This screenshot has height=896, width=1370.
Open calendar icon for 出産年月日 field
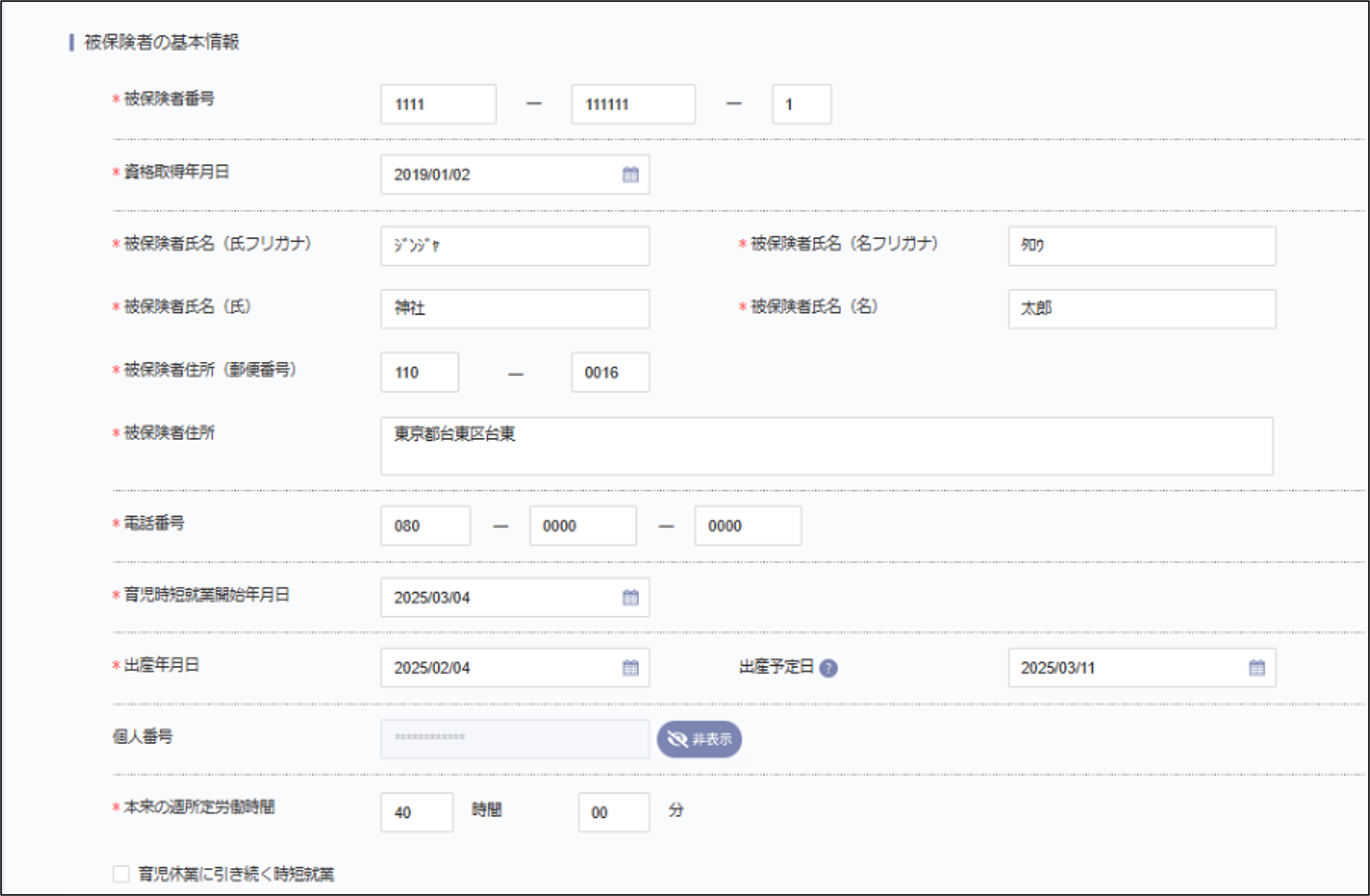[630, 667]
